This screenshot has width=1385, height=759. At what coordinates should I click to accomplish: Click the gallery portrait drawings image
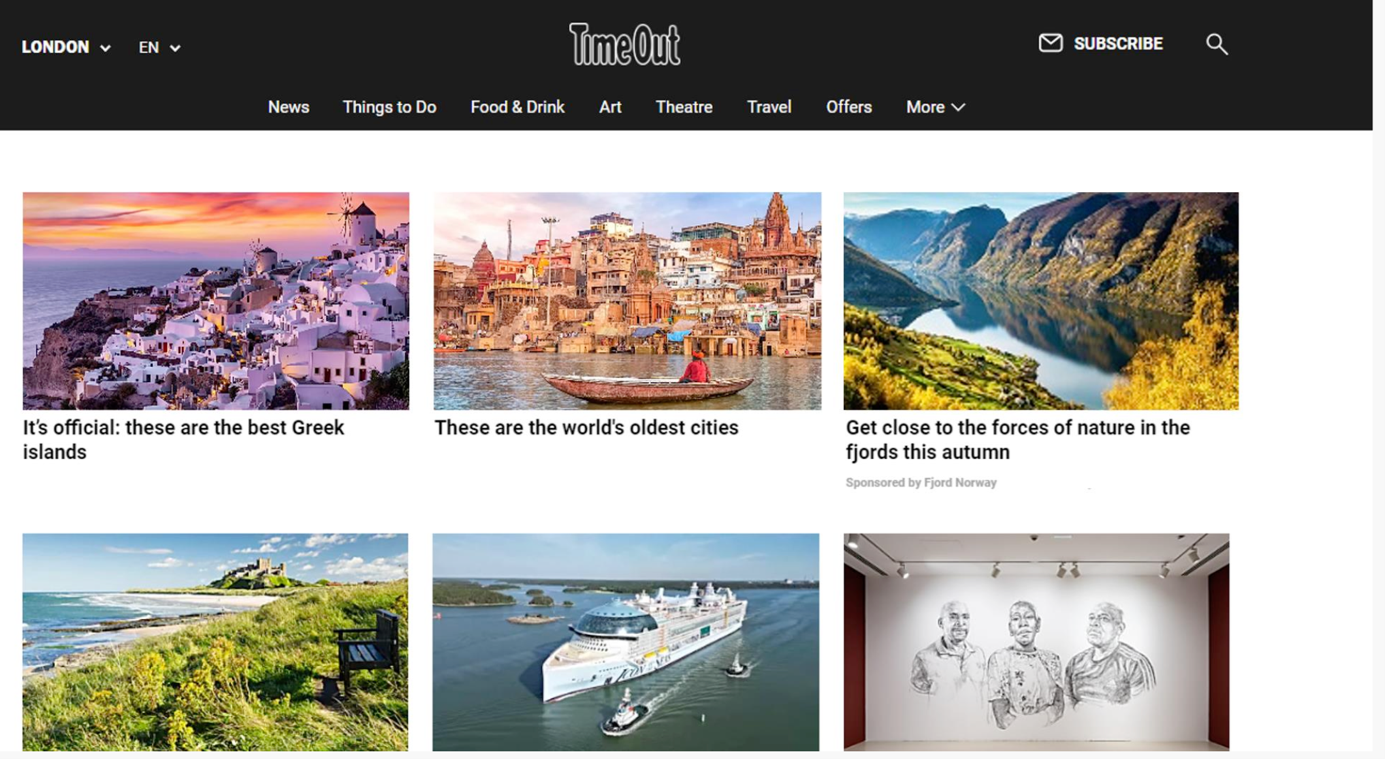1036,642
